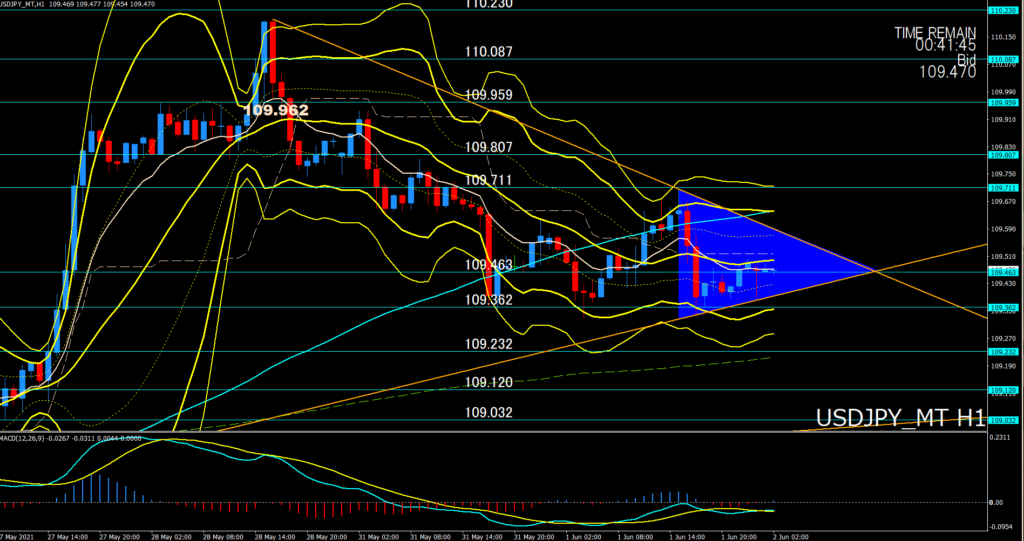
Task: Click price axis tick '109.270'
Action: pyautogui.click(x=1004, y=338)
